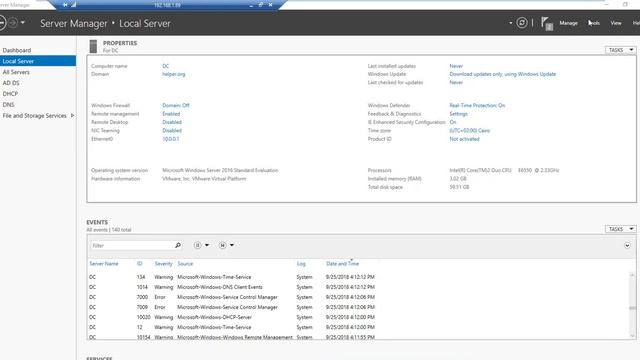Open the Properties TASKS dropdown
This screenshot has height=360, width=640.
tap(620, 50)
